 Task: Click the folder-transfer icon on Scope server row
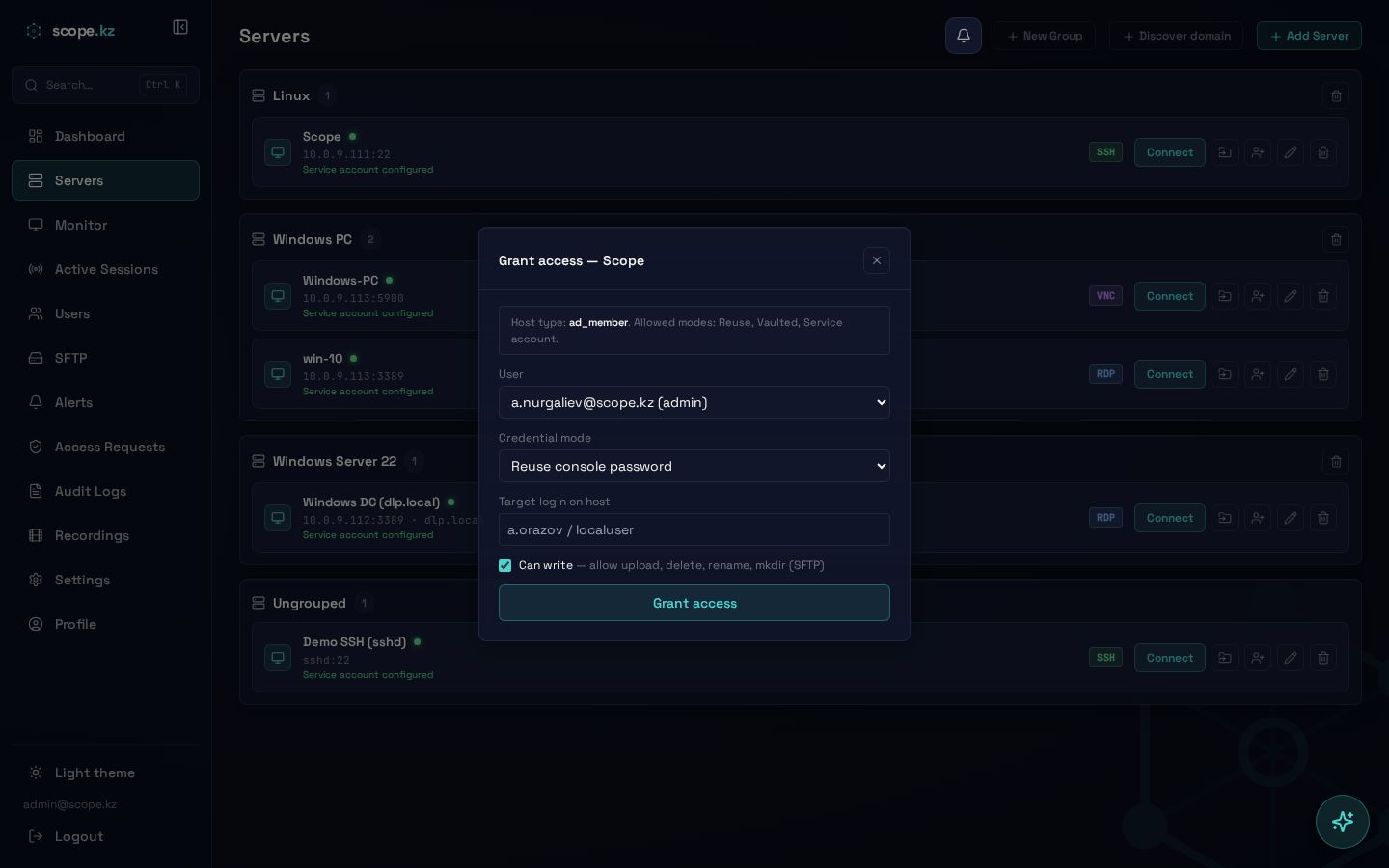pyautogui.click(x=1225, y=152)
